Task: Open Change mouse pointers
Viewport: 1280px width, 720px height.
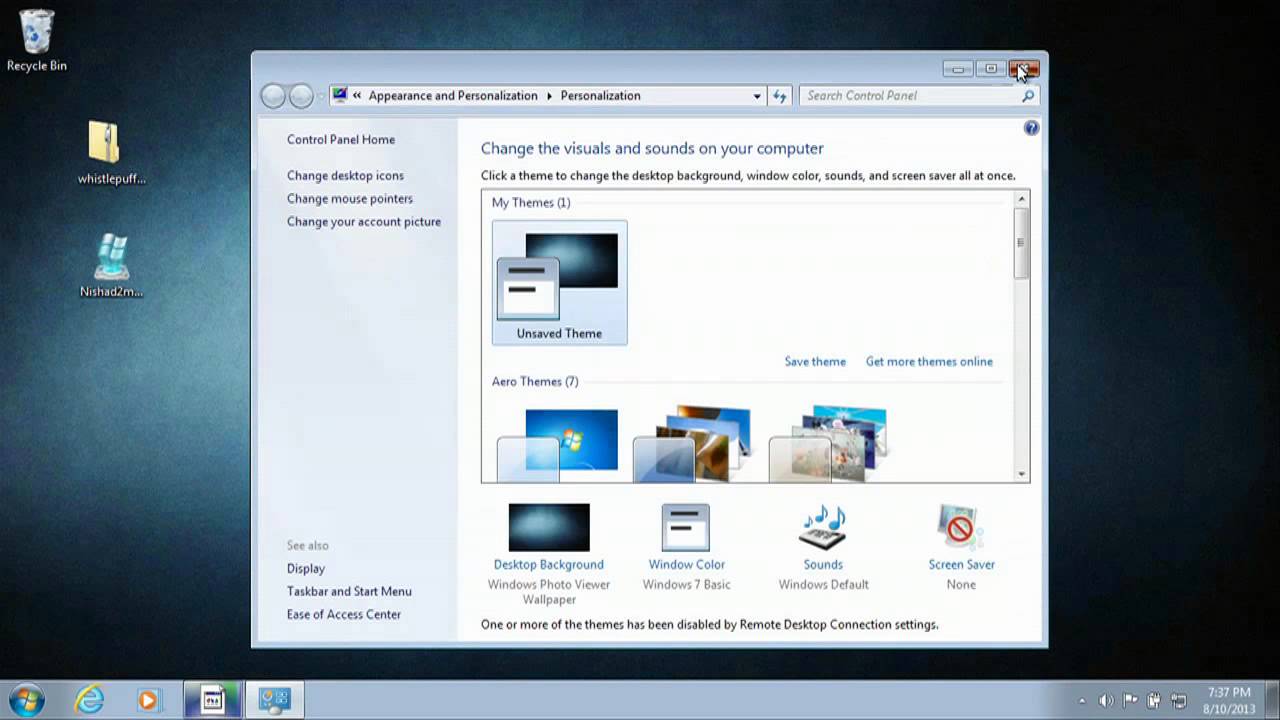Action: click(349, 198)
